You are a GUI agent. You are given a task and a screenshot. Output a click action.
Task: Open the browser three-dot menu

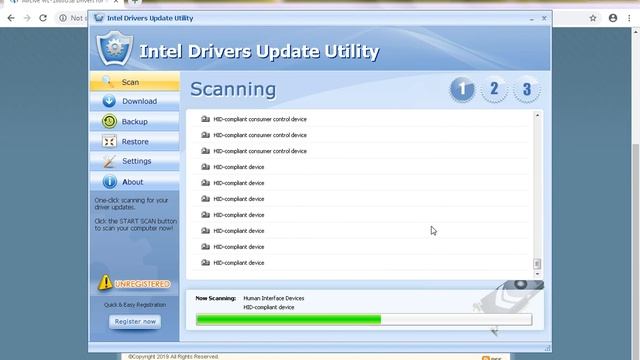(x=629, y=18)
